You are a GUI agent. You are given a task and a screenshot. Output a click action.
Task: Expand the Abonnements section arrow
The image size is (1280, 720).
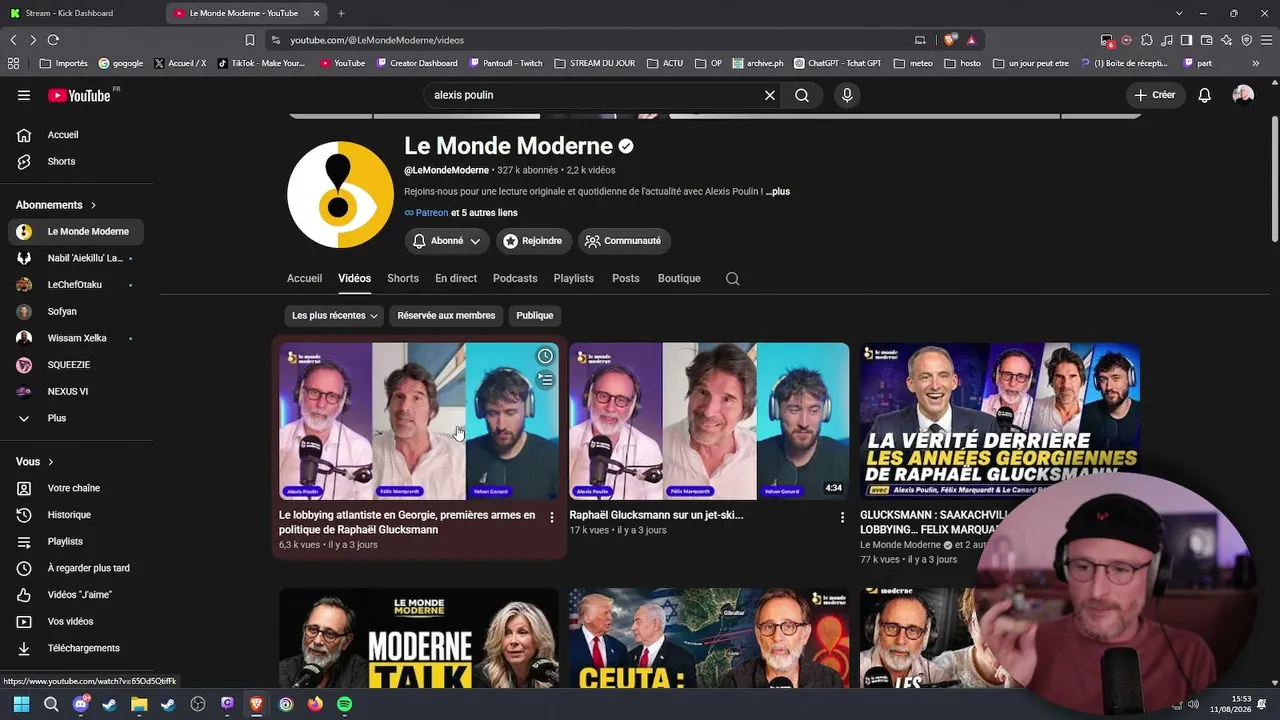pyautogui.click(x=93, y=205)
